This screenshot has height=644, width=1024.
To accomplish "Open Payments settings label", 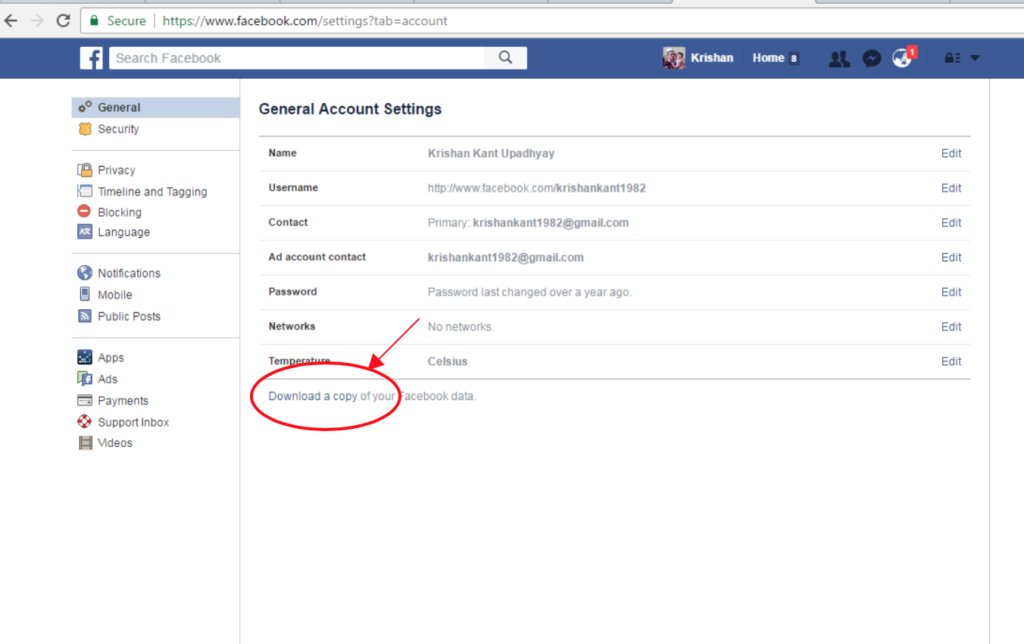I will (x=123, y=400).
